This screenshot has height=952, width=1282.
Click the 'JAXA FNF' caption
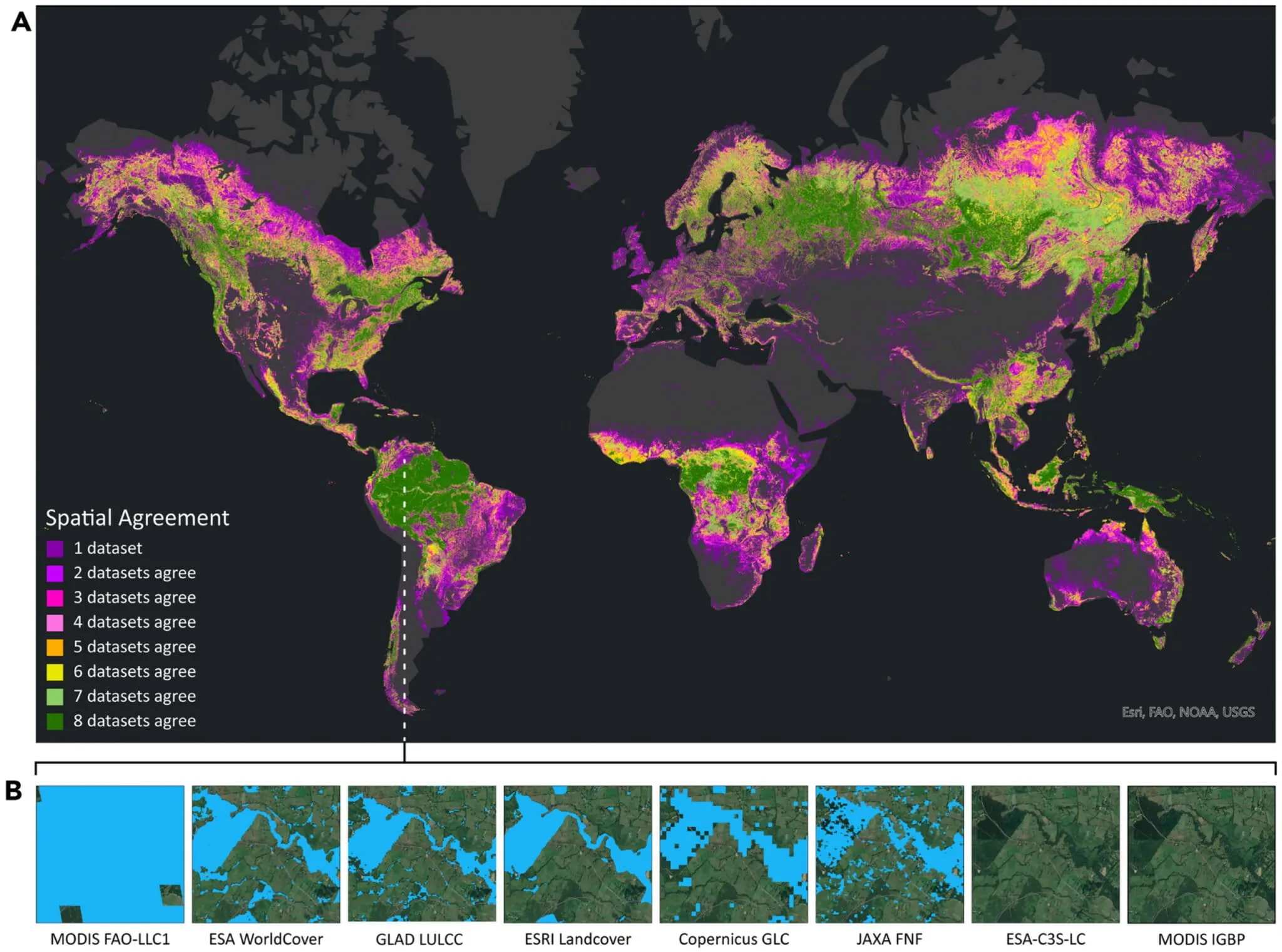click(x=890, y=939)
